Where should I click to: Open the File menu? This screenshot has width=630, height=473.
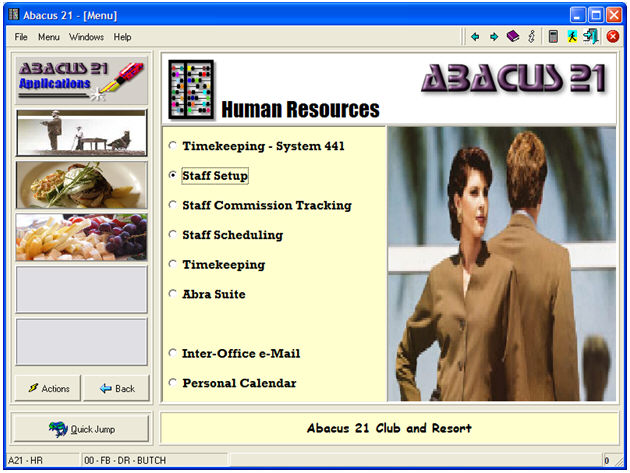[x=21, y=37]
